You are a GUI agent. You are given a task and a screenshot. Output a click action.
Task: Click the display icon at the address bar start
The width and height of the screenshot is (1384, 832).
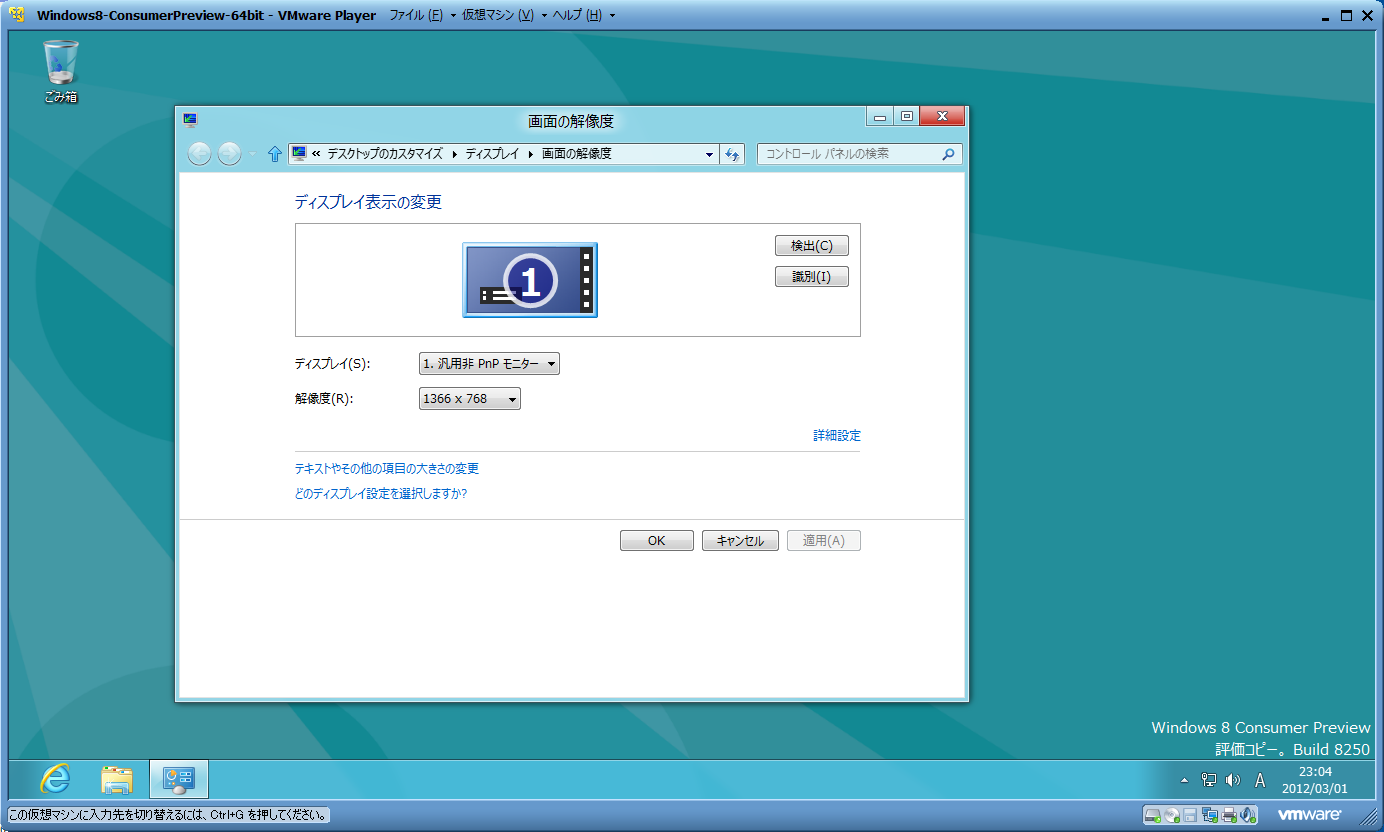[x=299, y=154]
